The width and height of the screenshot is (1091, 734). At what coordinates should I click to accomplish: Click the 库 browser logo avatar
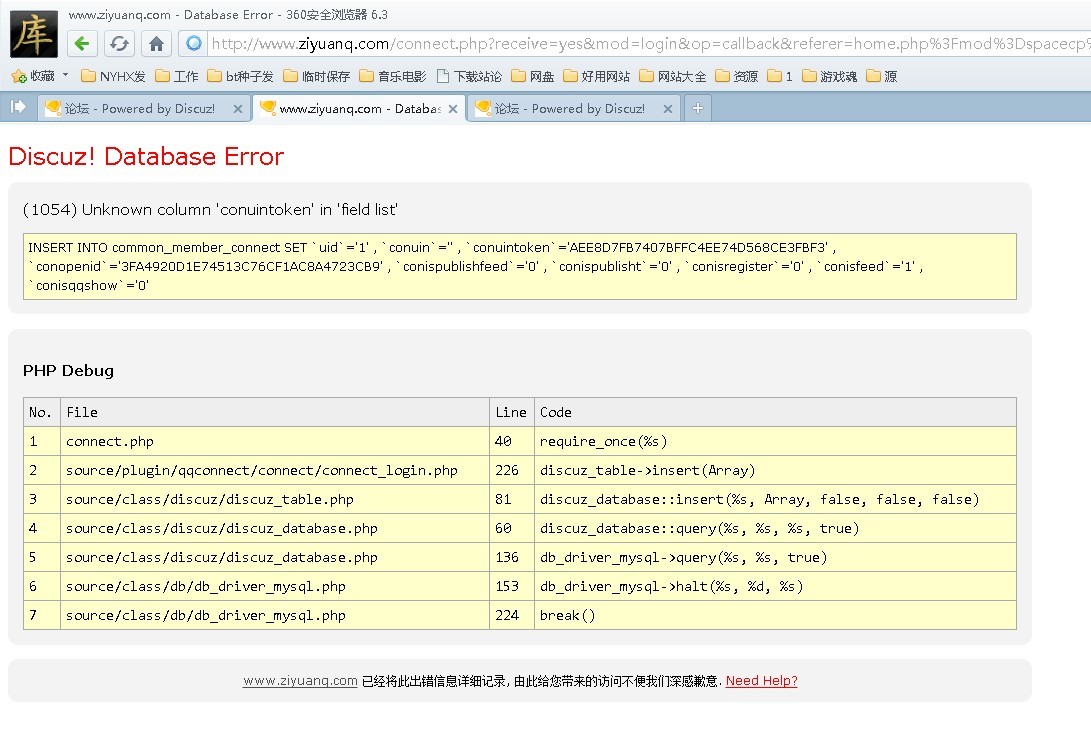pyautogui.click(x=34, y=32)
